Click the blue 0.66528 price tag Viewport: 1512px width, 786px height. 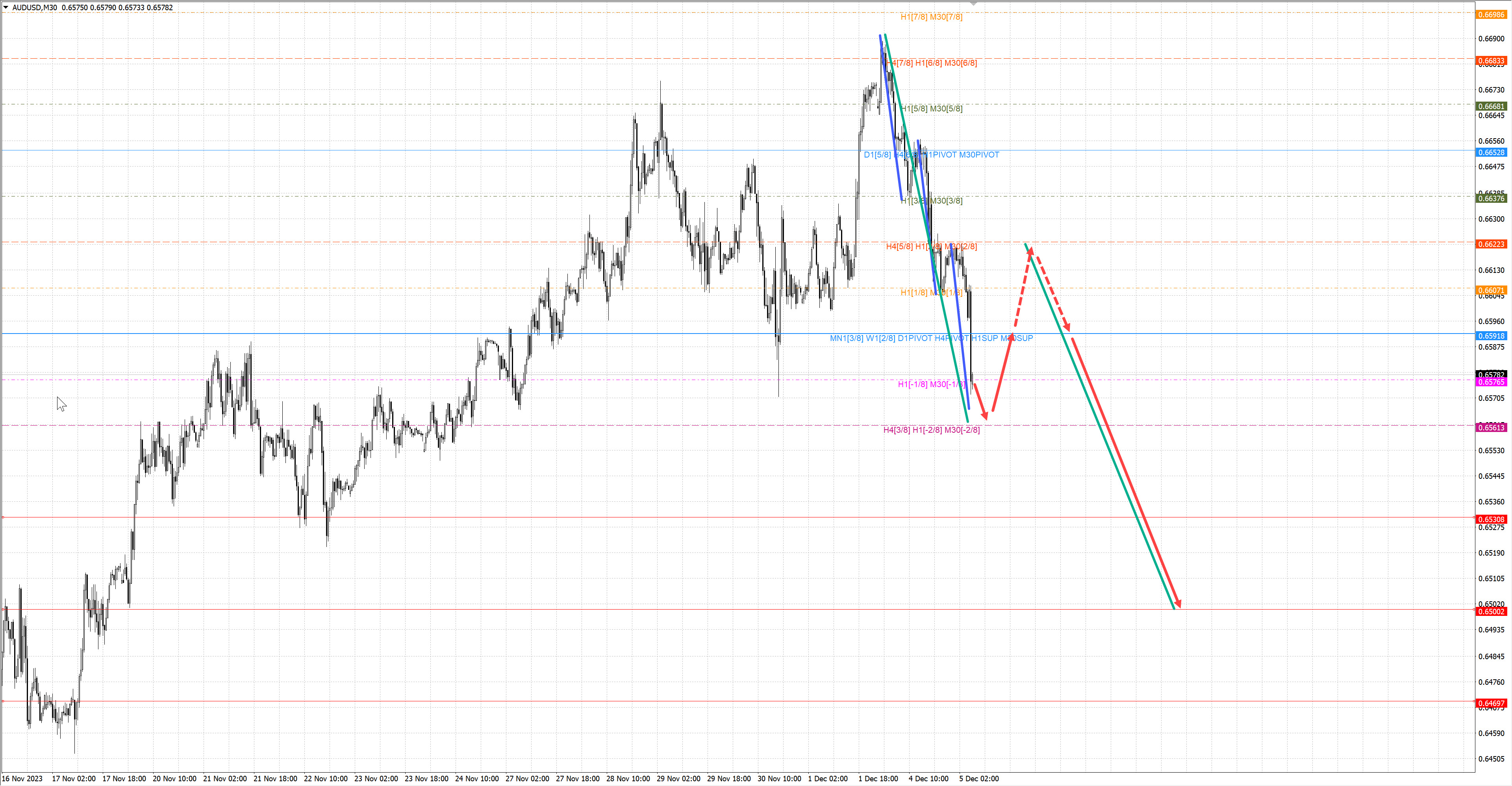pyautogui.click(x=1491, y=153)
